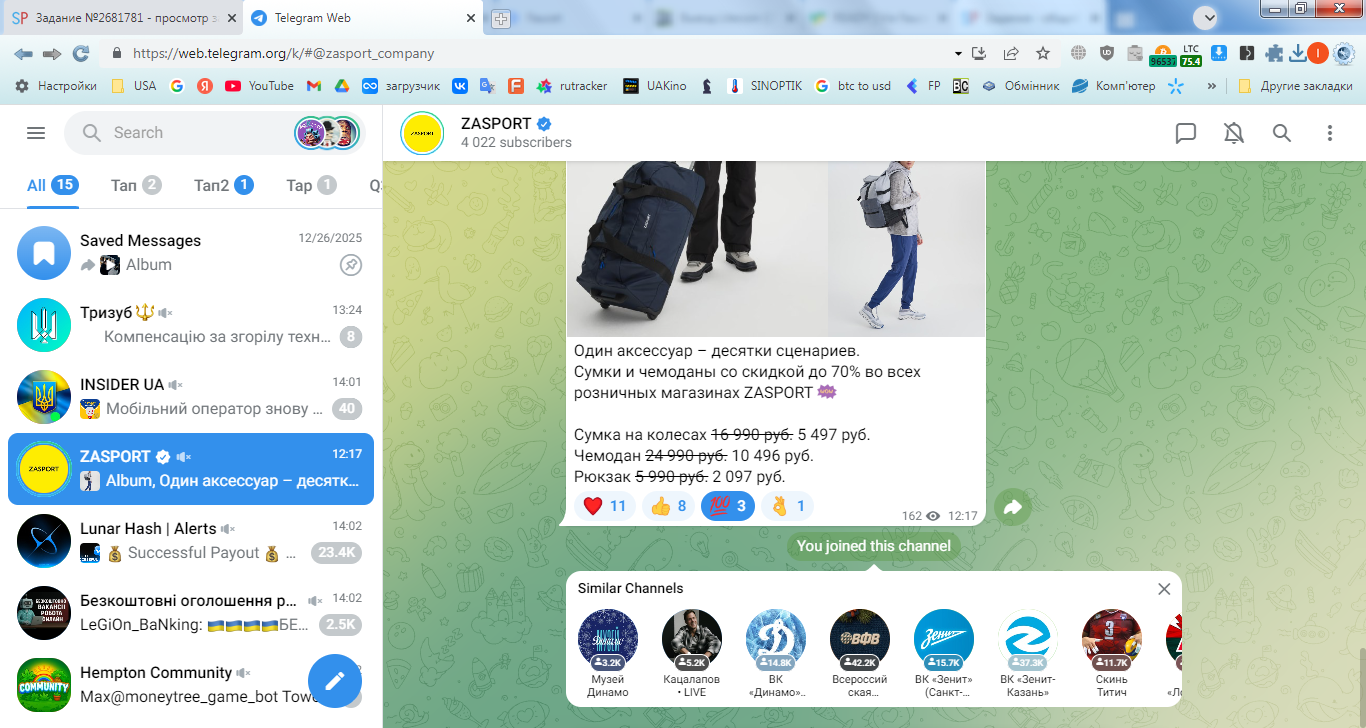React with the thumbs up reaction

click(668, 506)
